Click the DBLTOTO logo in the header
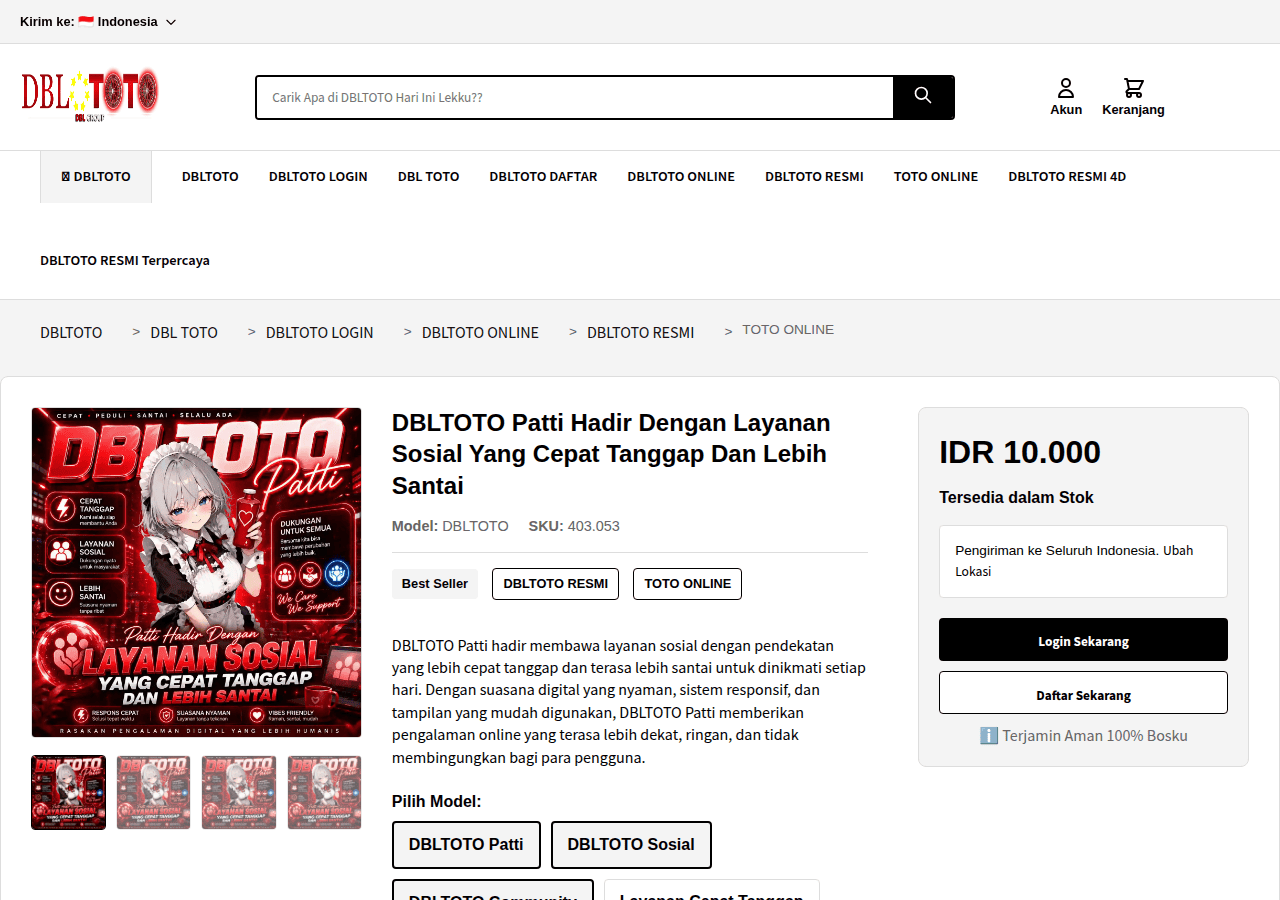The width and height of the screenshot is (1280, 900). tap(90, 96)
